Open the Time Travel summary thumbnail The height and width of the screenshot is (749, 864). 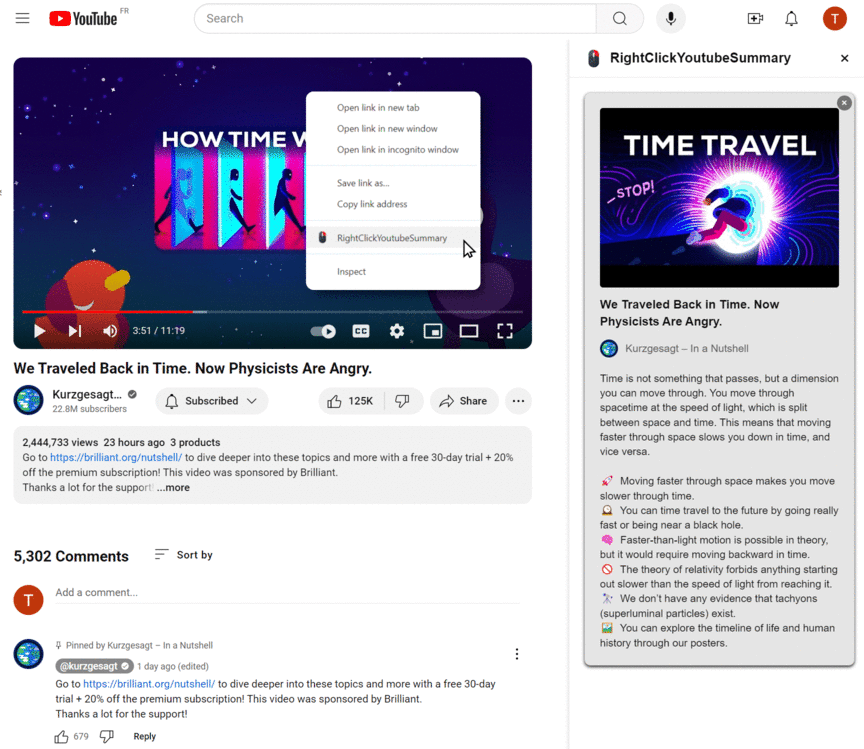[719, 198]
